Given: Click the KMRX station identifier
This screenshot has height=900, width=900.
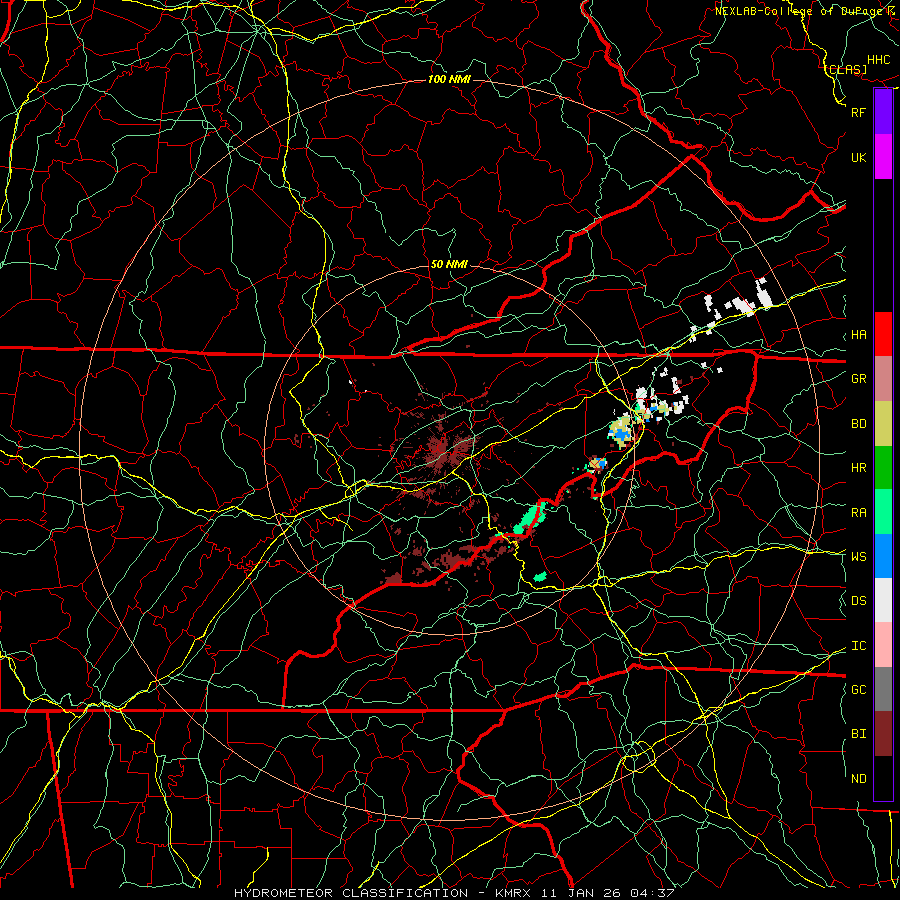Looking at the screenshot, I should [513, 893].
